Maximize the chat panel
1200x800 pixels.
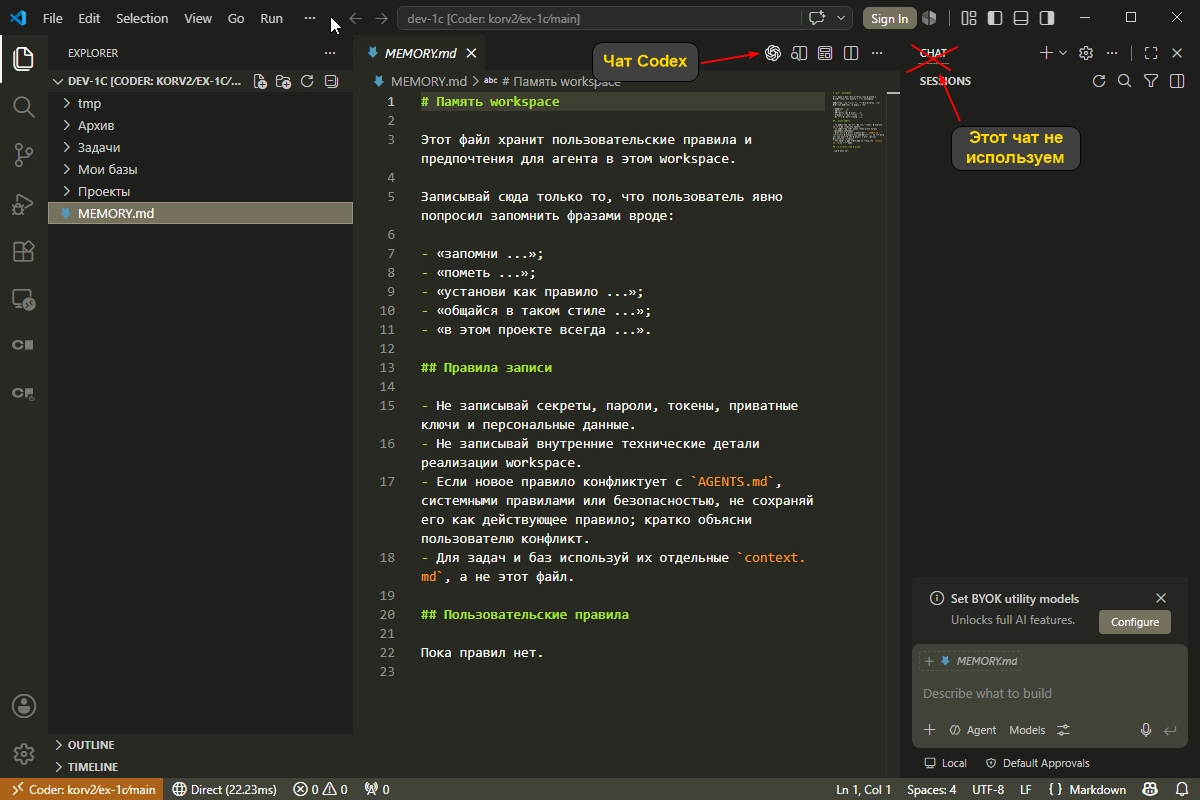pyautogui.click(x=1151, y=53)
